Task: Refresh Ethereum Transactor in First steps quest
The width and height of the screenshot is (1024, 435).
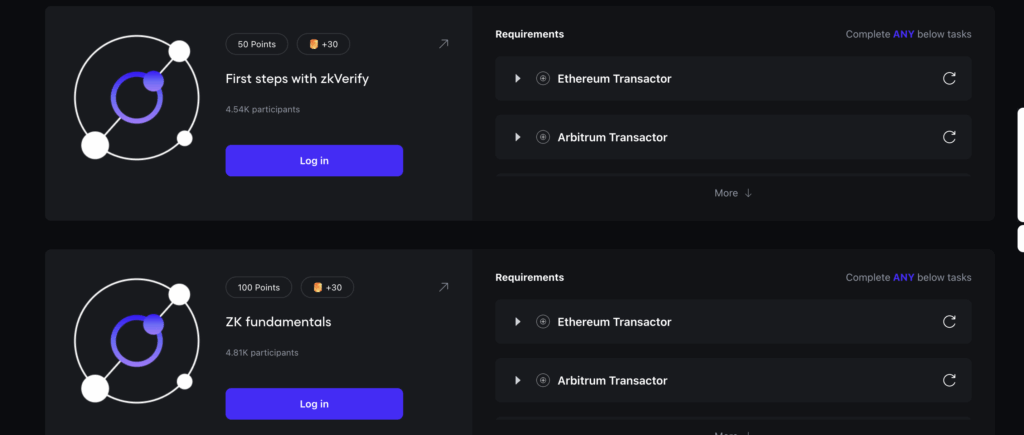Action: tap(949, 78)
